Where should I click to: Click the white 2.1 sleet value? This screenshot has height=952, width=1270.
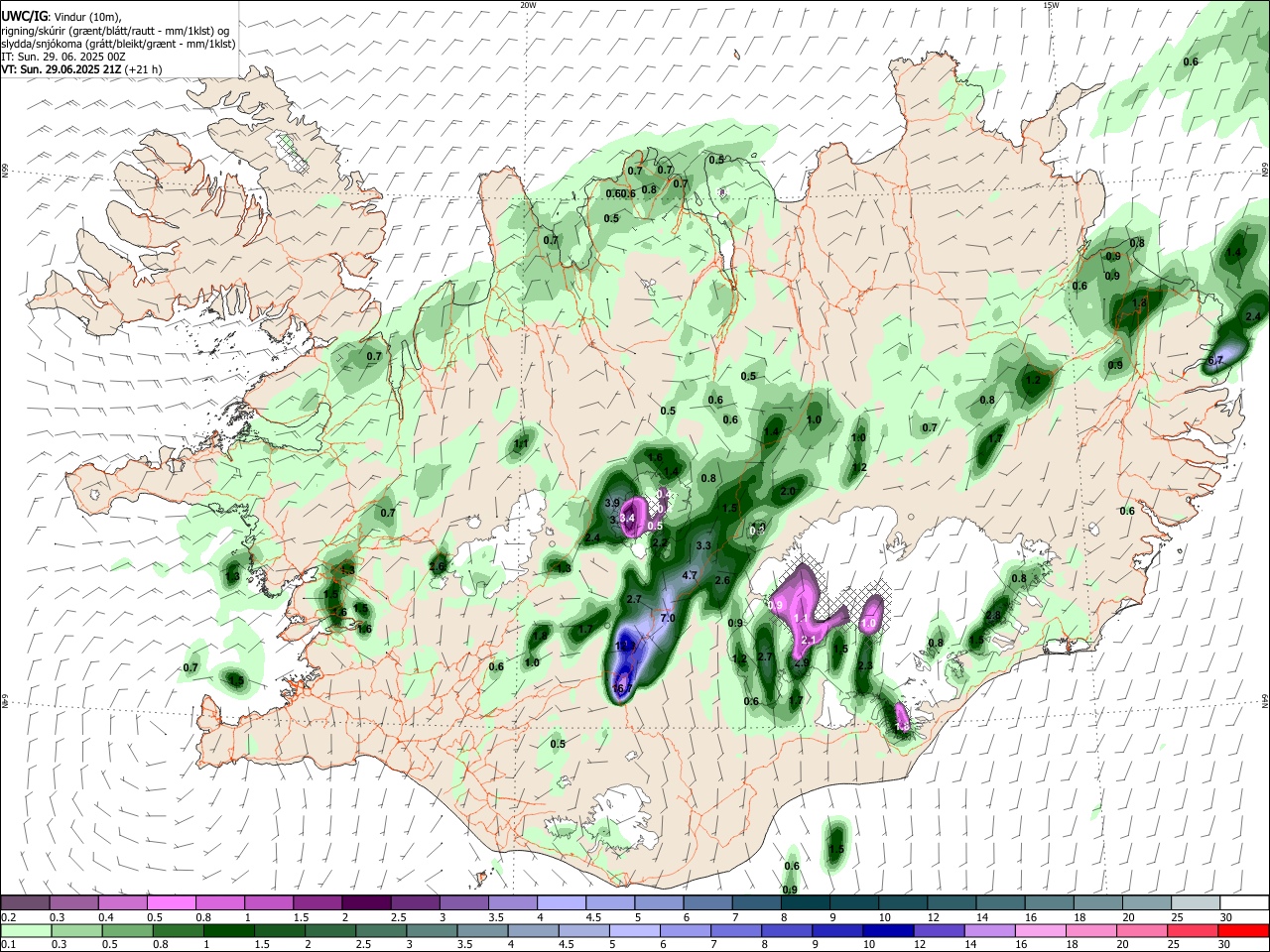(807, 640)
